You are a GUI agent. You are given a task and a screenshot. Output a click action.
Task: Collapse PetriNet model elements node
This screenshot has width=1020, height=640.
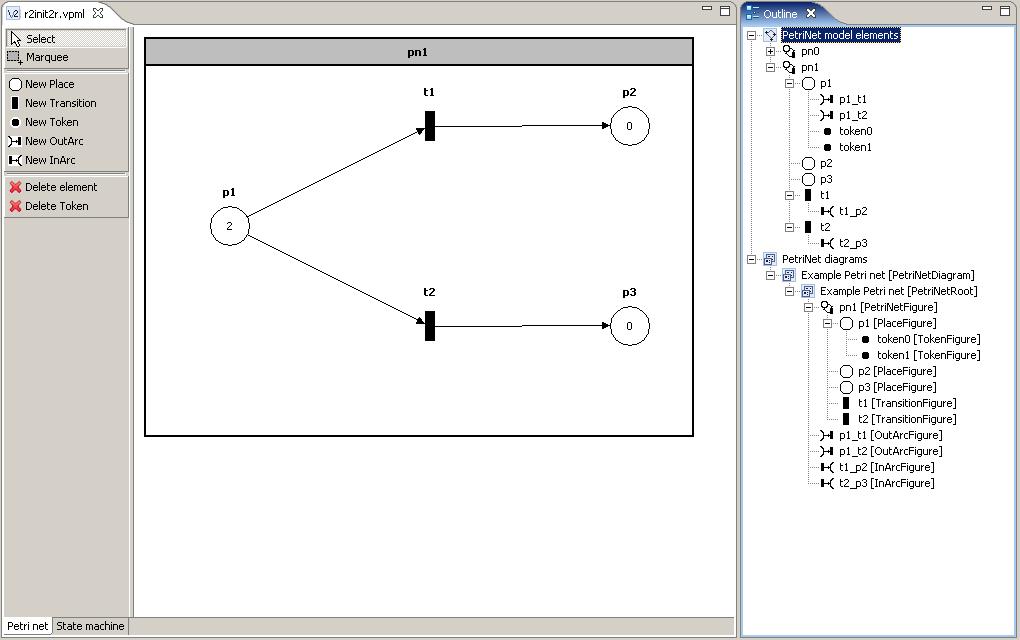(751, 35)
